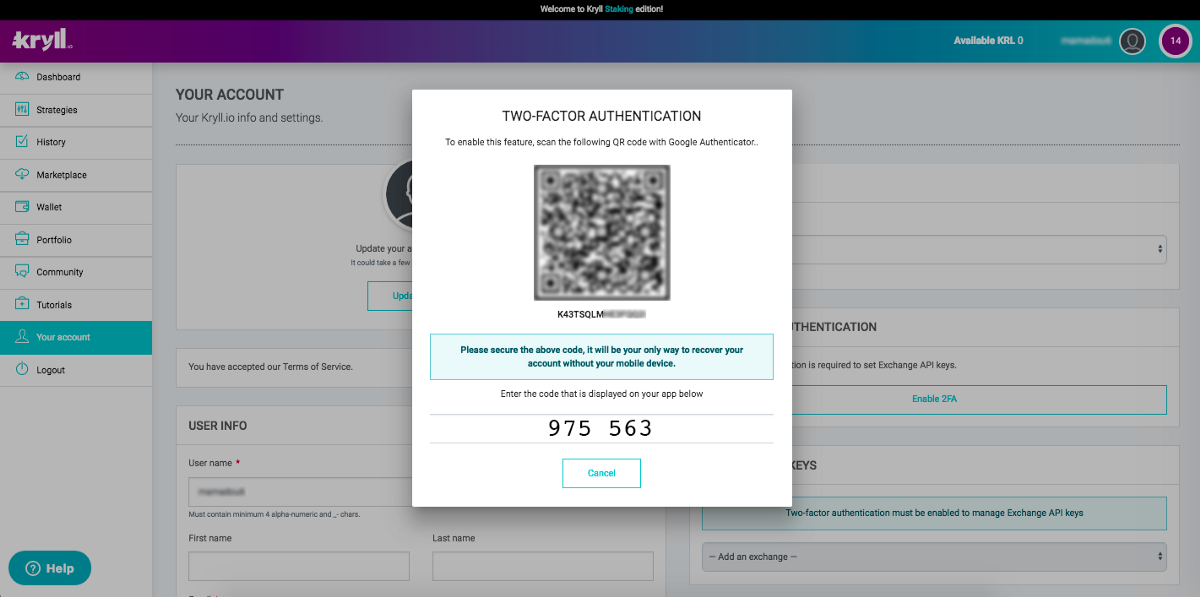Click the Dashboard gauge icon
This screenshot has width=1200, height=597.
pyautogui.click(x=22, y=77)
